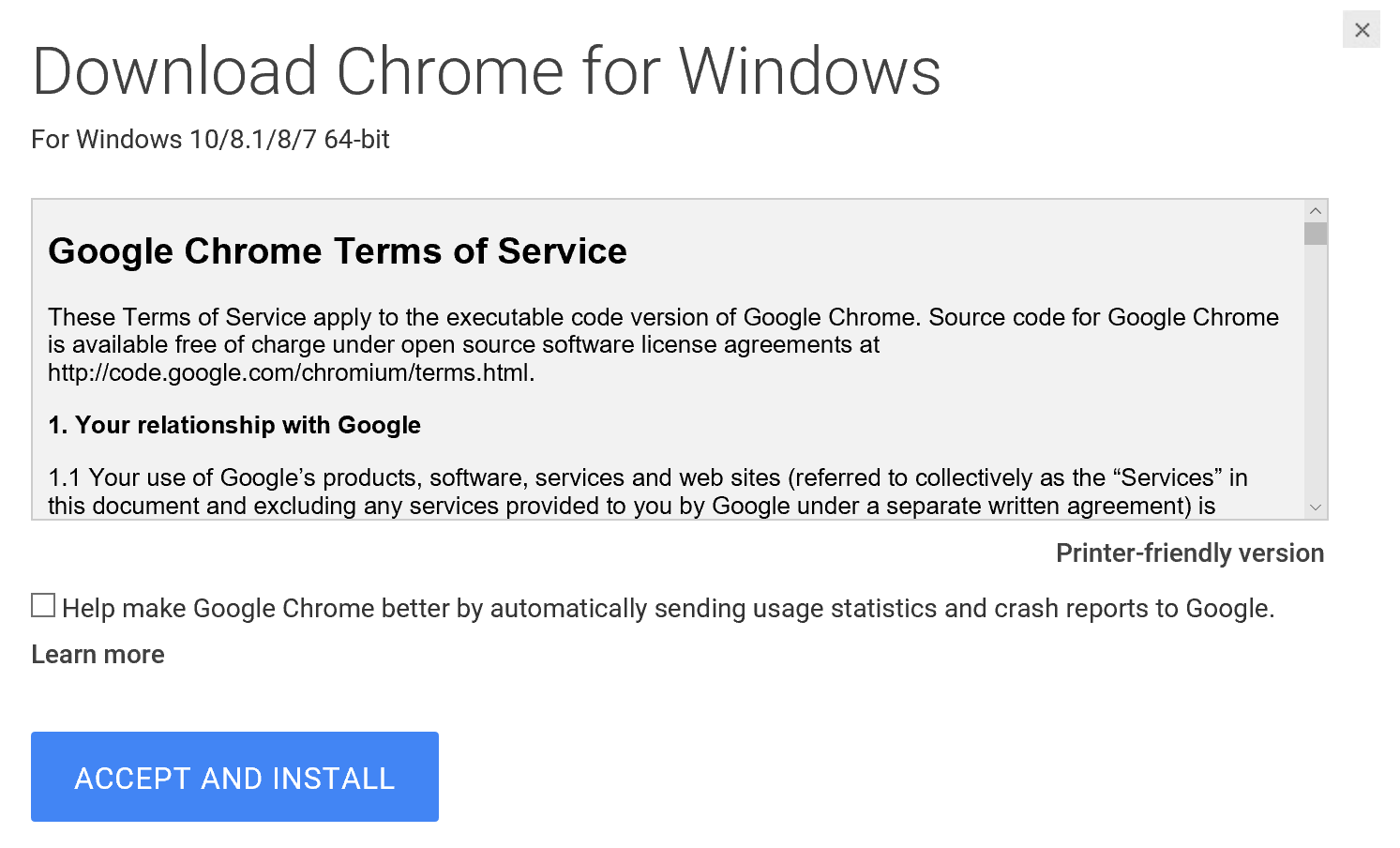
Task: Click the 'Your relationship with Google' section heading
Action: tap(234, 426)
